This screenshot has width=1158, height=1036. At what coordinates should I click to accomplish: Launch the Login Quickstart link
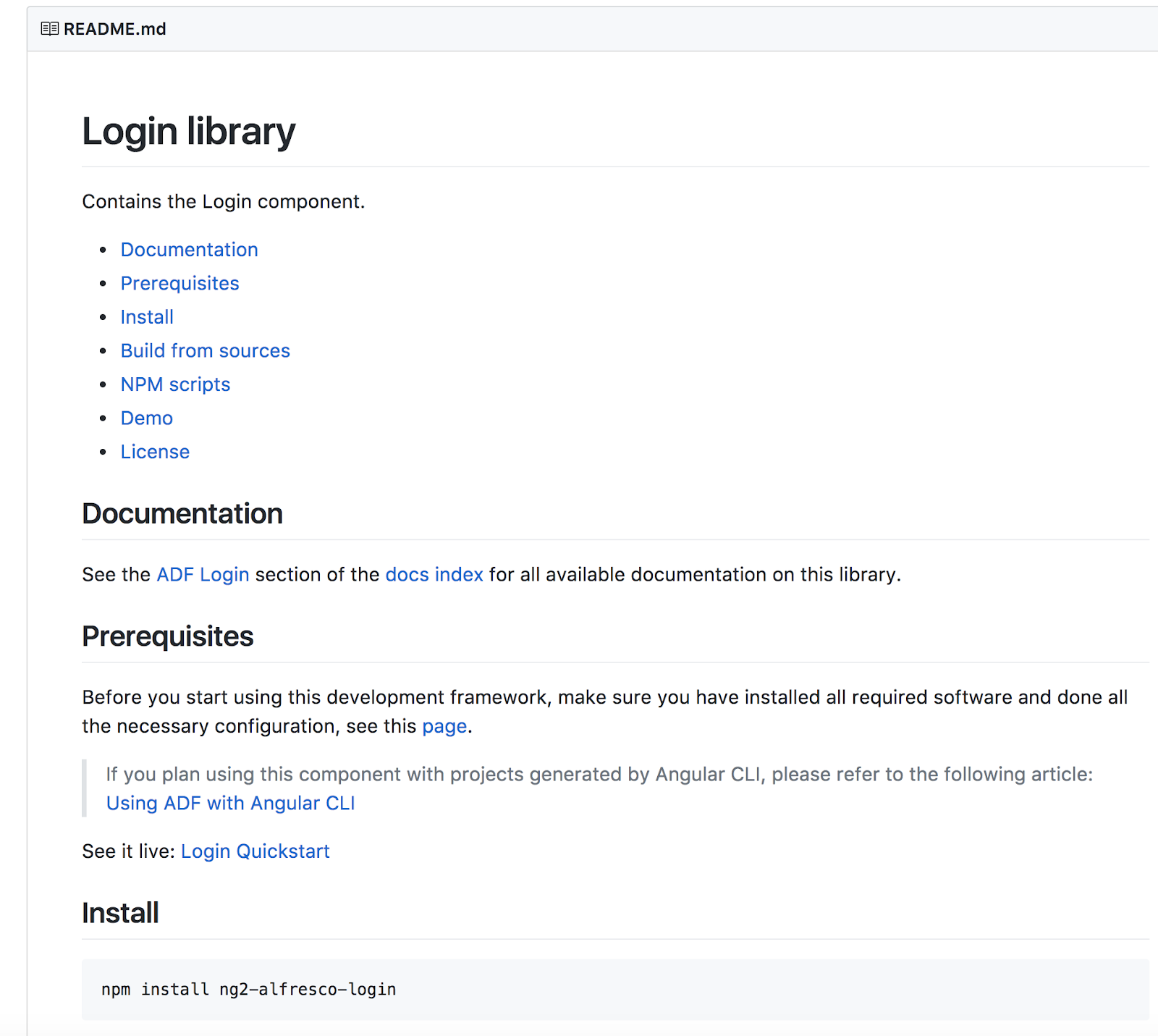click(x=255, y=851)
